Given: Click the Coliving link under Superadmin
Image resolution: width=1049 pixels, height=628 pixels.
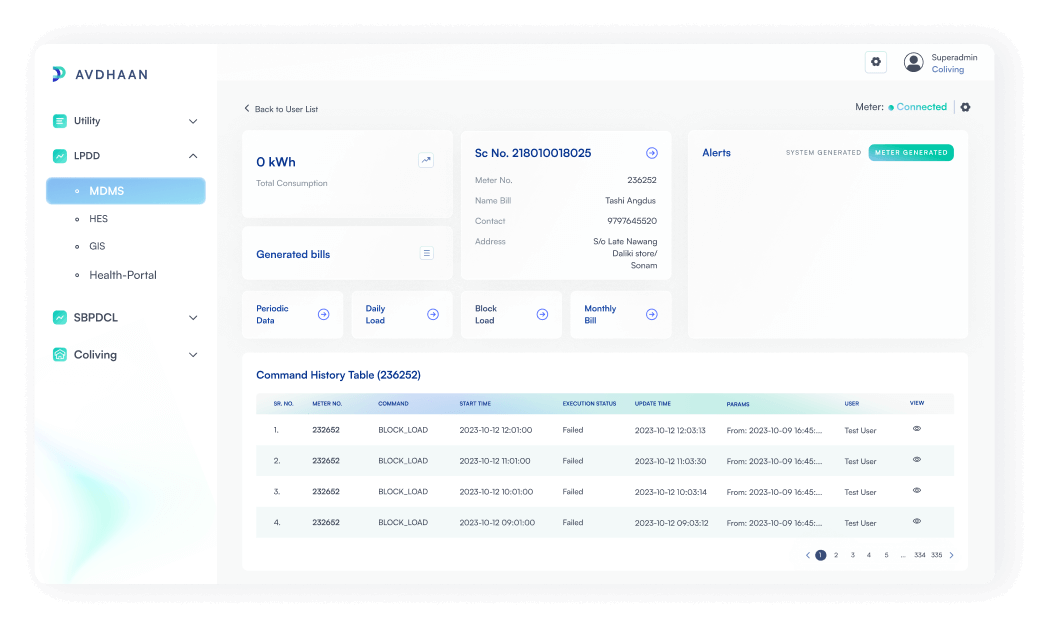Looking at the screenshot, I should click(947, 69).
